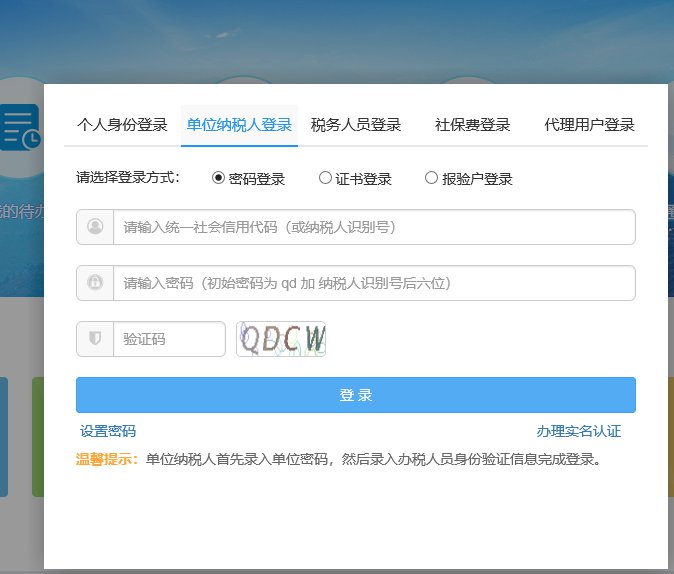Select the 报验户登录 radio option

coord(431,178)
